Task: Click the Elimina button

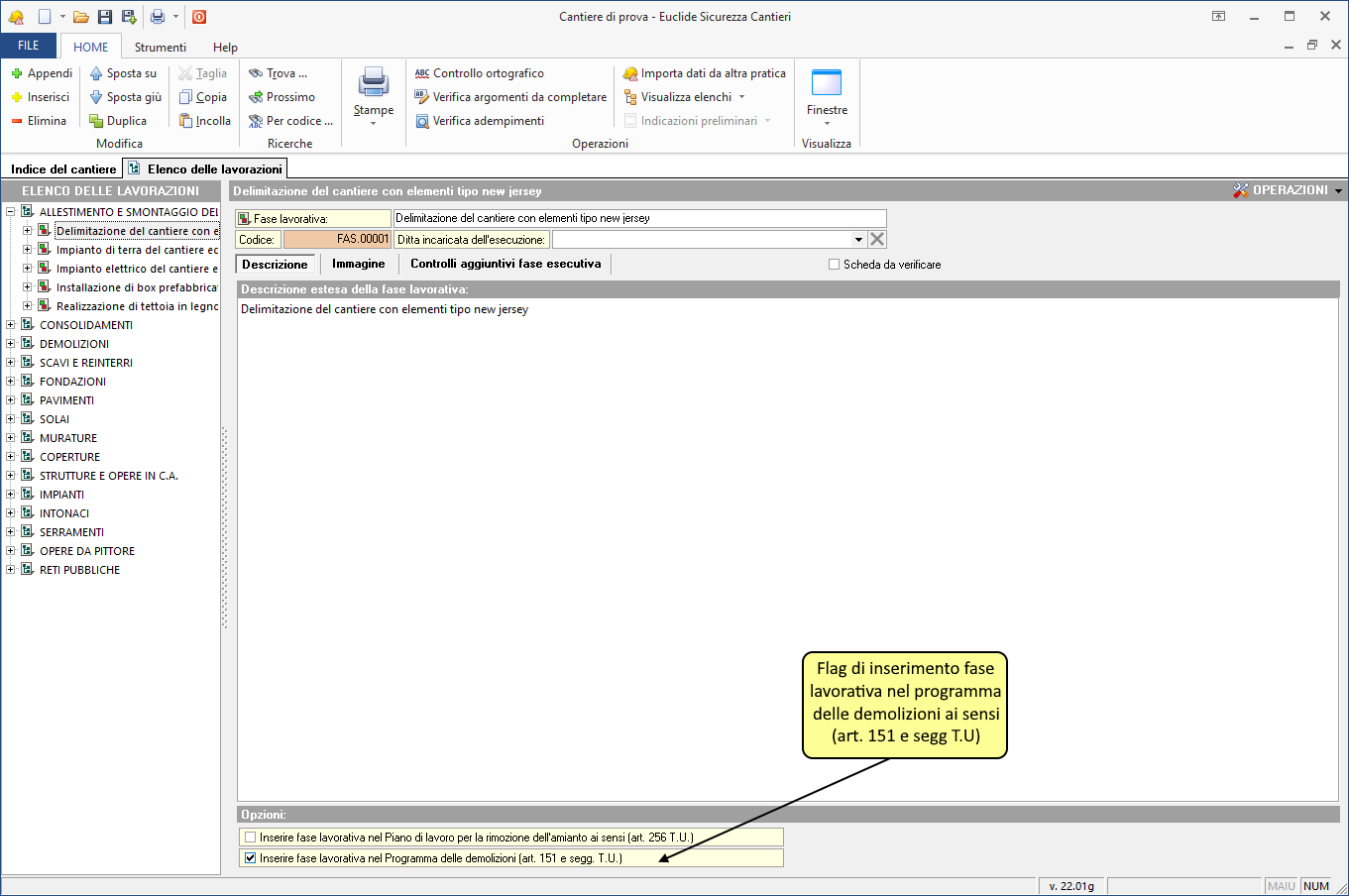Action: click(x=39, y=121)
